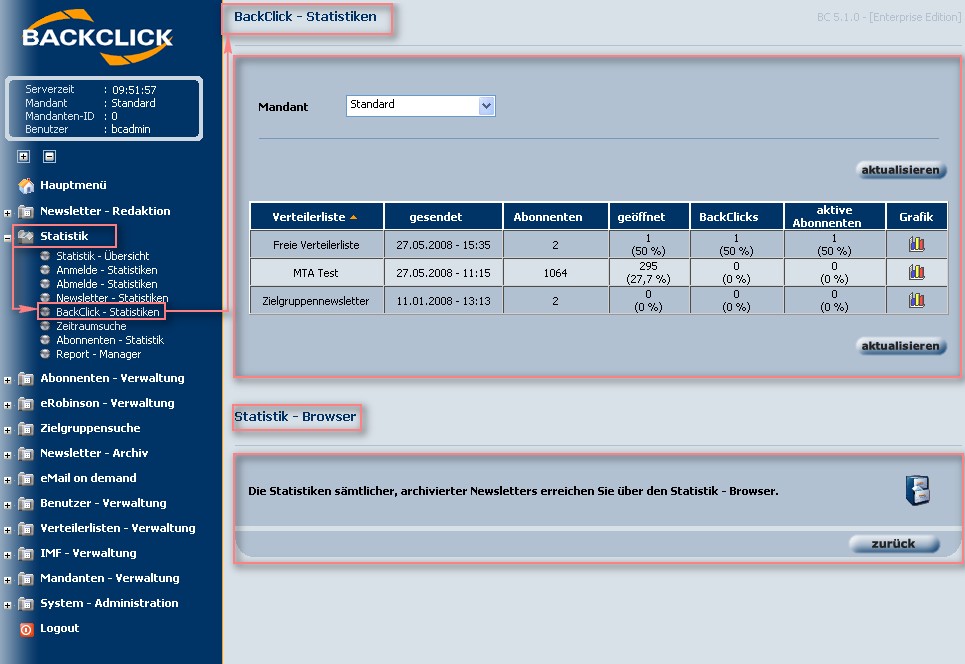The image size is (965, 664).
Task: Click the Hauptmenü home icon
Action: click(x=26, y=185)
